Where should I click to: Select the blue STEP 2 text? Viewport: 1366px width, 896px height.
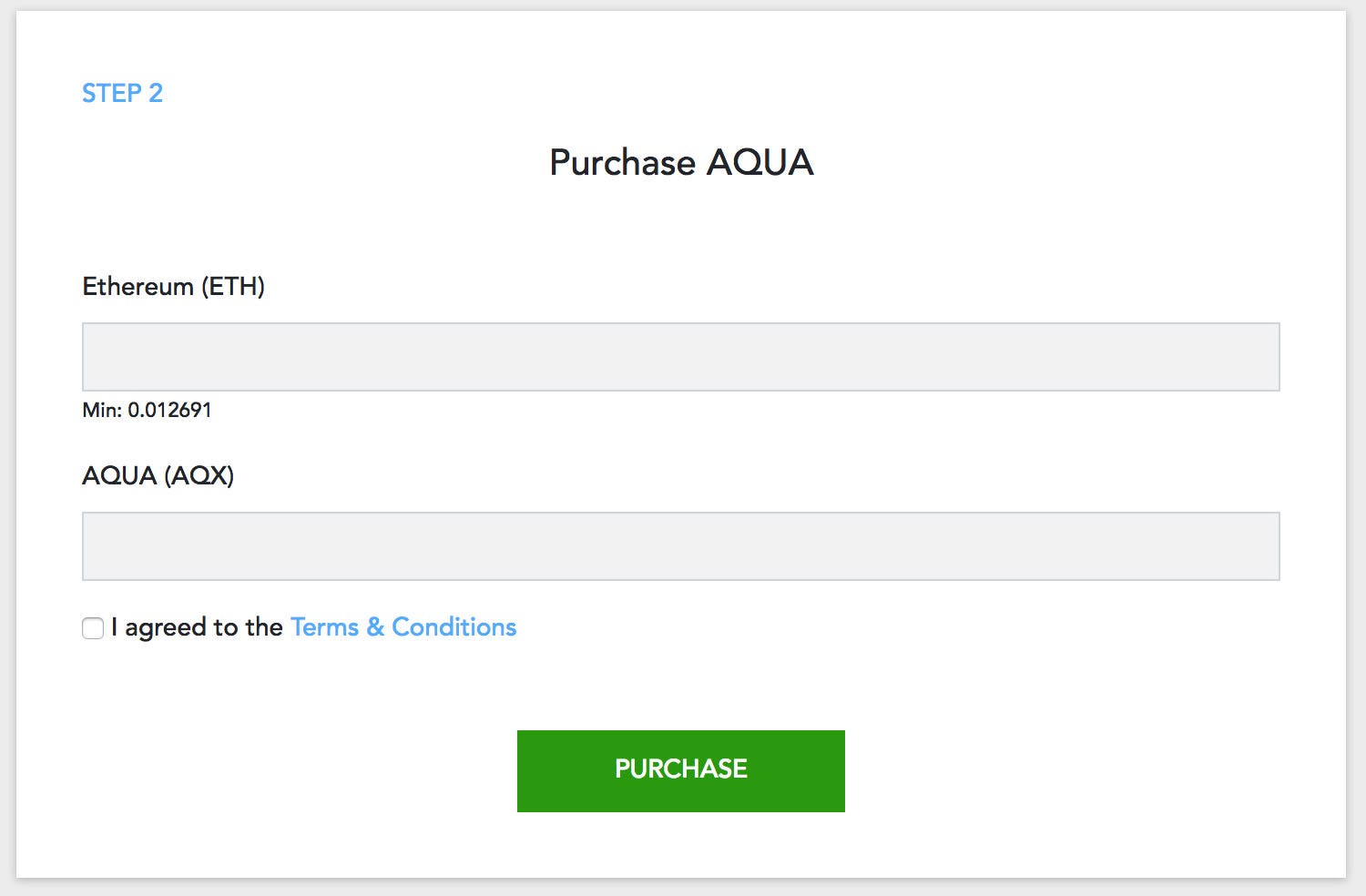[122, 93]
